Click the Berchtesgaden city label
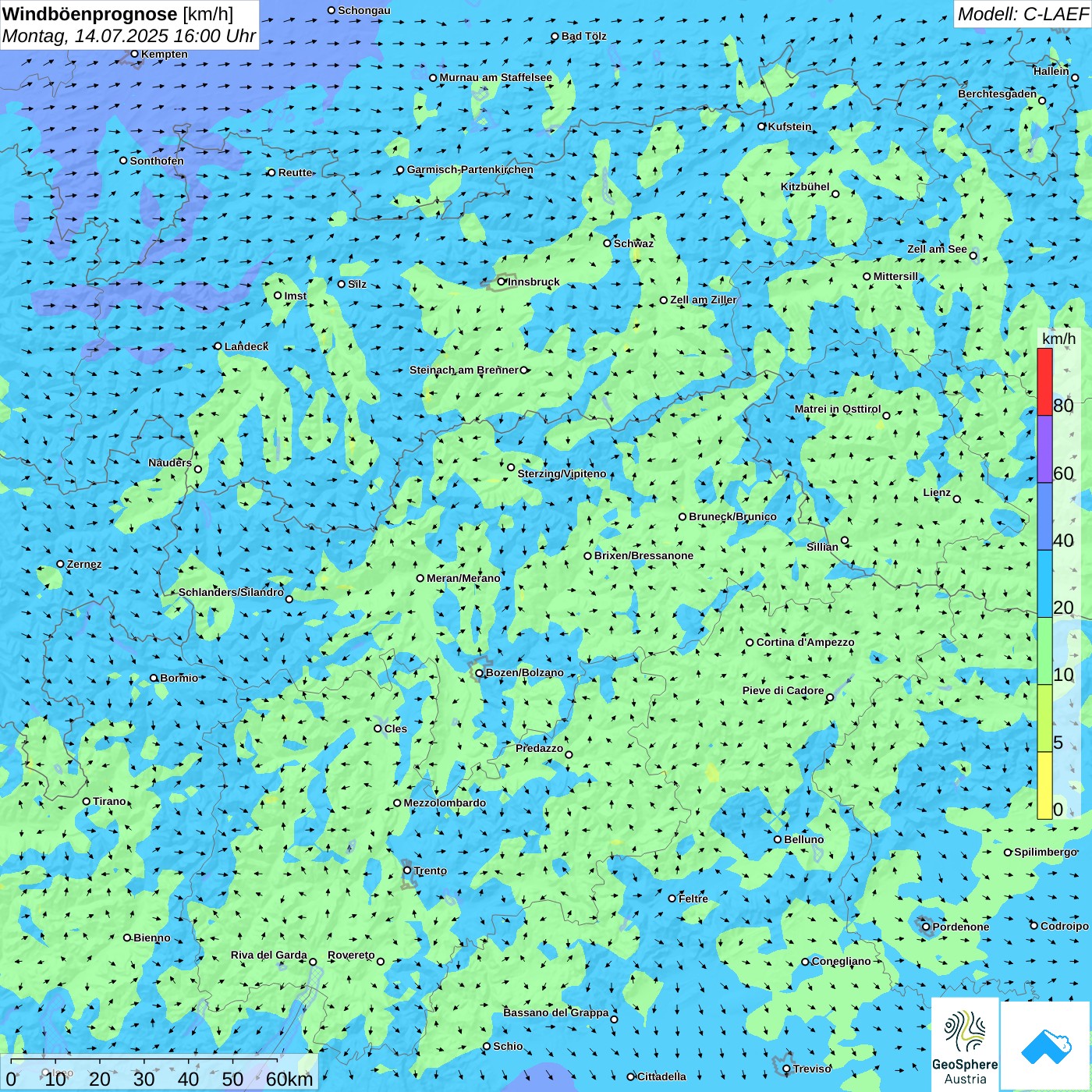Screen dimensions: 1092x1092 [x=998, y=94]
